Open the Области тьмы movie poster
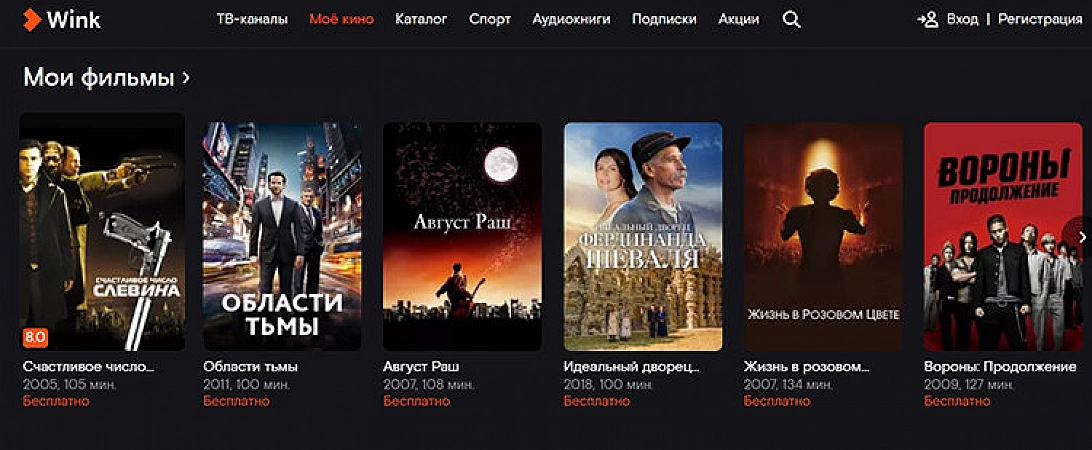This screenshot has height=450, width=1092. pos(282,236)
